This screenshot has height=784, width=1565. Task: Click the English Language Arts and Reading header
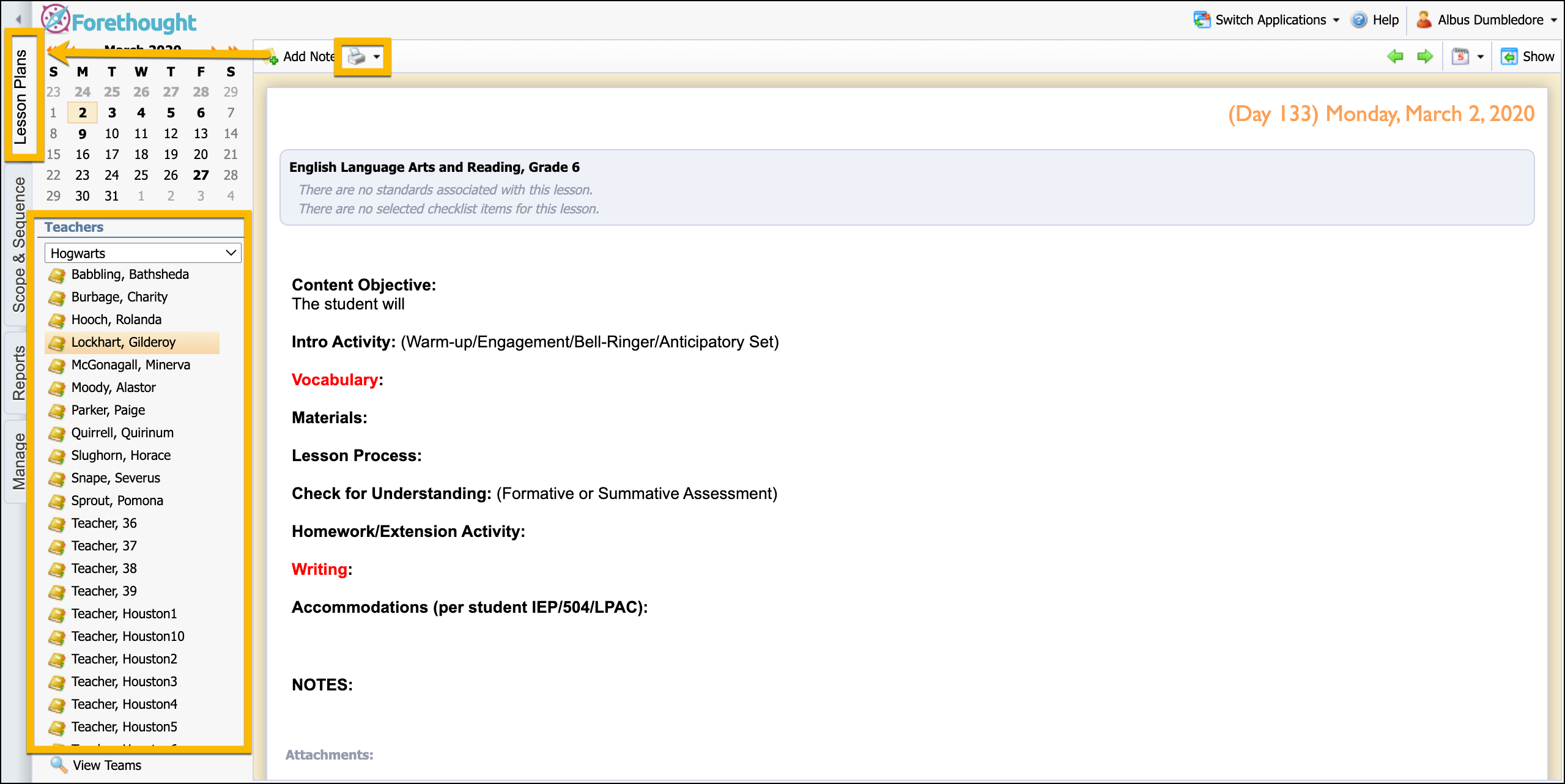pyautogui.click(x=435, y=168)
